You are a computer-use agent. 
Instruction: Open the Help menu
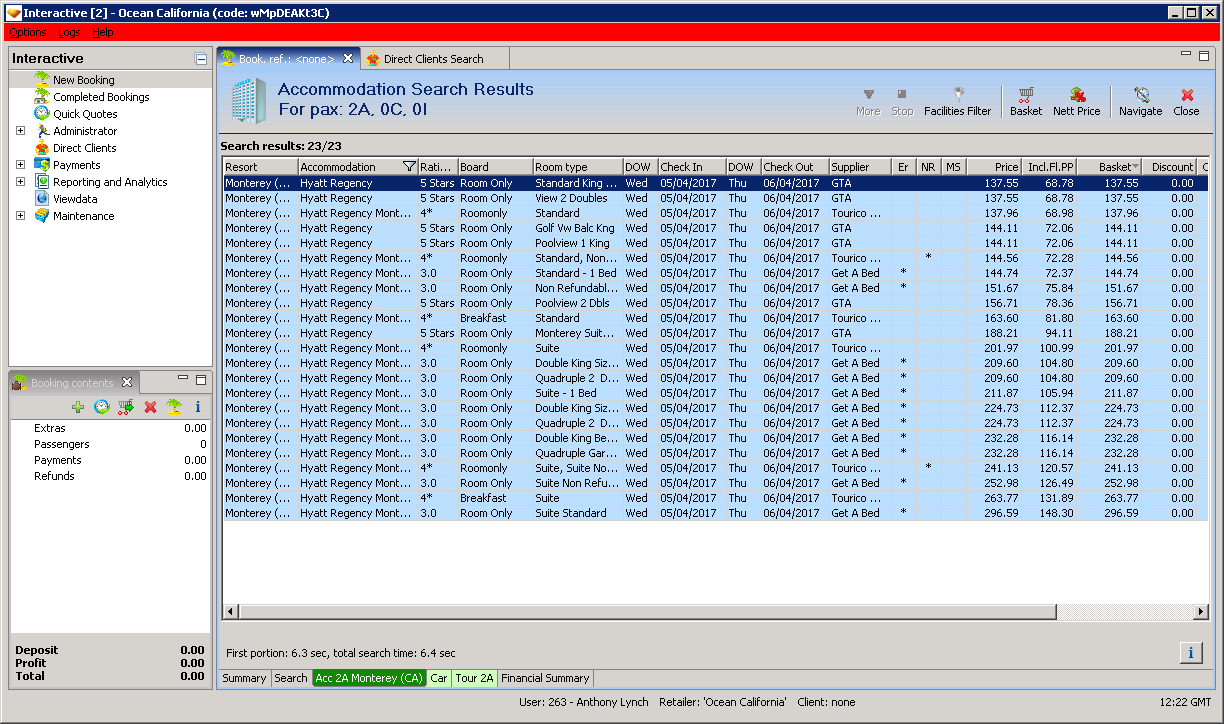point(103,33)
